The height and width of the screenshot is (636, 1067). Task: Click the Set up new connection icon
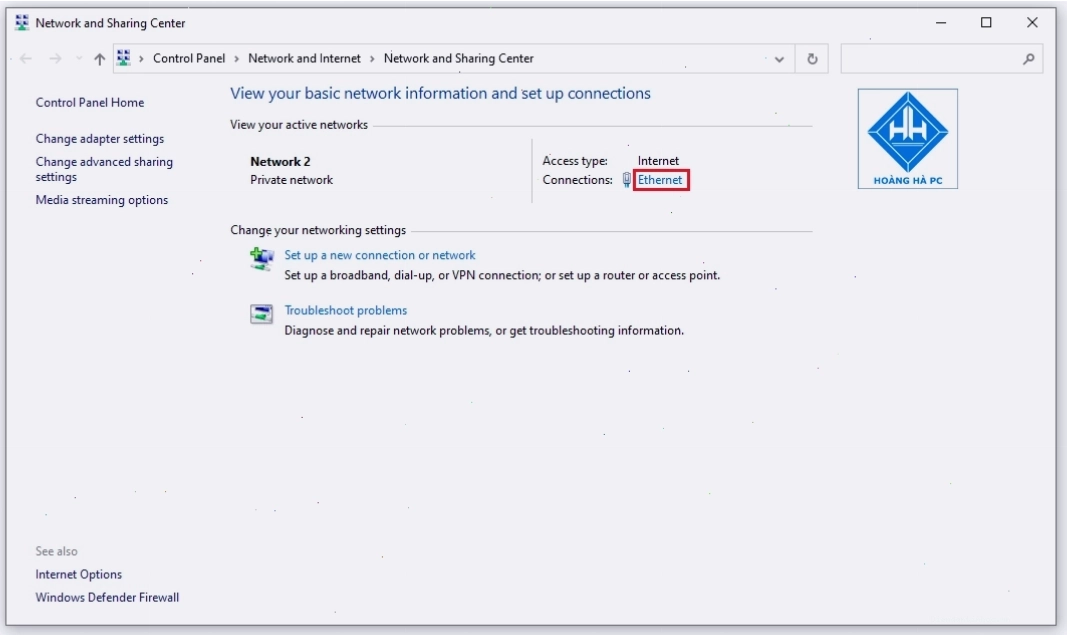click(x=261, y=258)
